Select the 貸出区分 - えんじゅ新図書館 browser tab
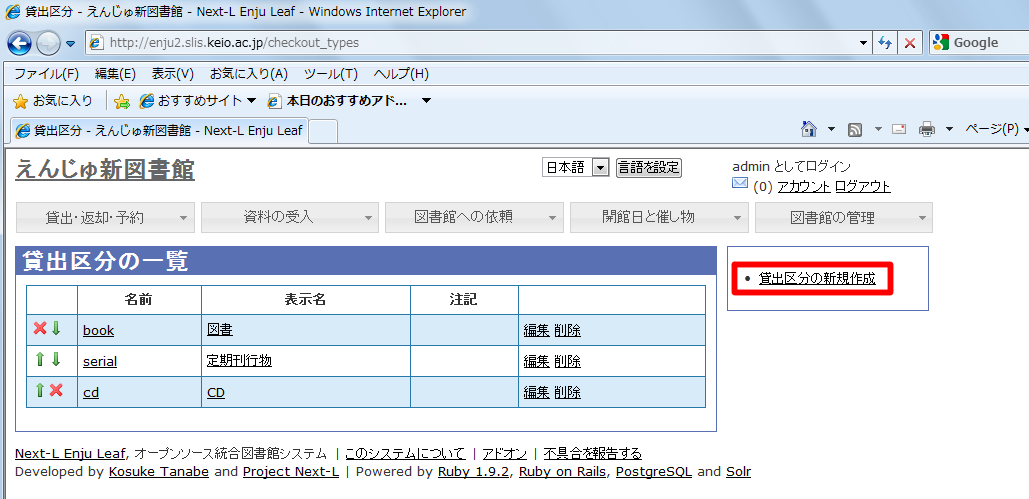Screen dimensions: 1029x499 (159, 131)
